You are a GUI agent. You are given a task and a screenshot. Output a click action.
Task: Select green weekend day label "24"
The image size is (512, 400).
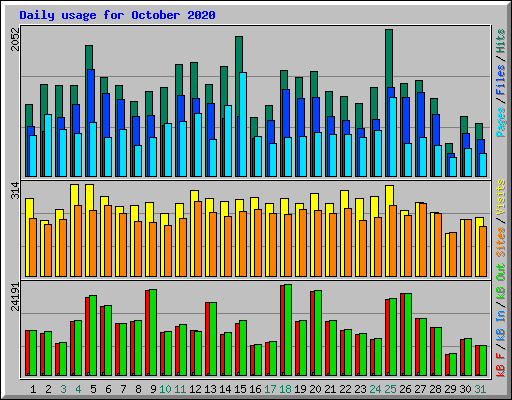click(x=375, y=389)
